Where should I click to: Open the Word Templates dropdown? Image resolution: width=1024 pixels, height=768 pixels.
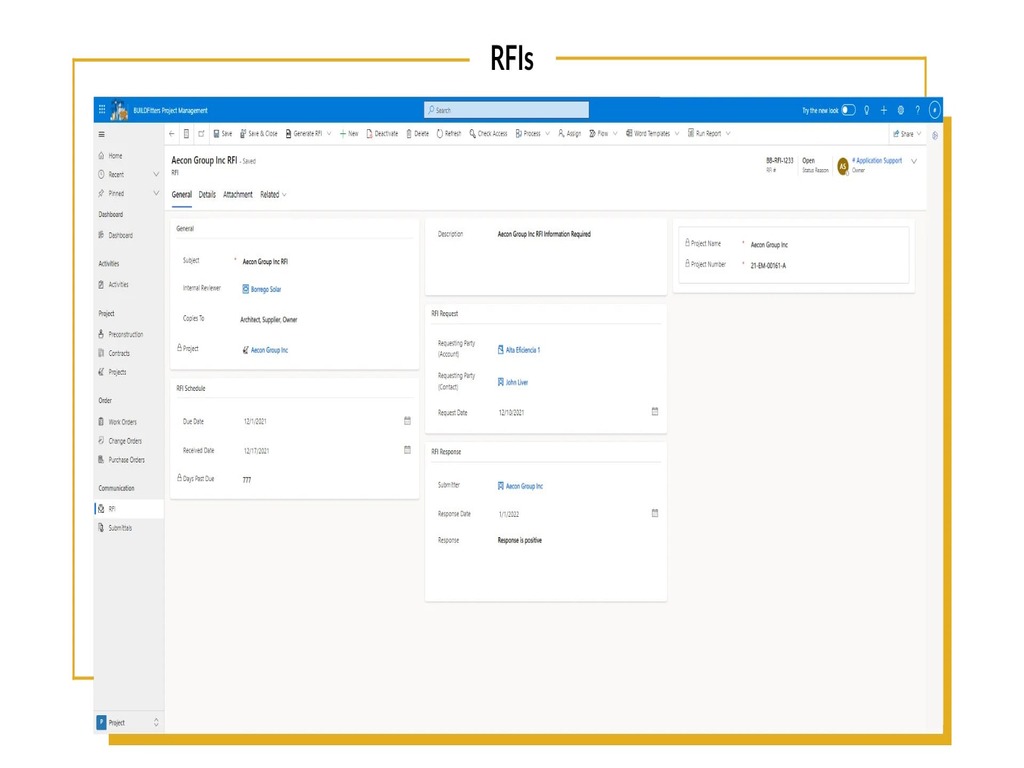676,133
